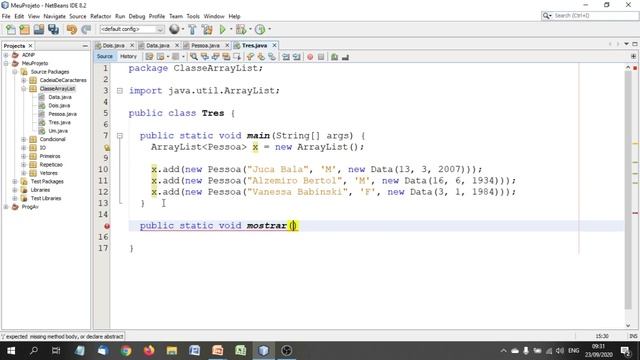Click the error marker on line 15
Viewport: 640px width, 360px height.
107,226
